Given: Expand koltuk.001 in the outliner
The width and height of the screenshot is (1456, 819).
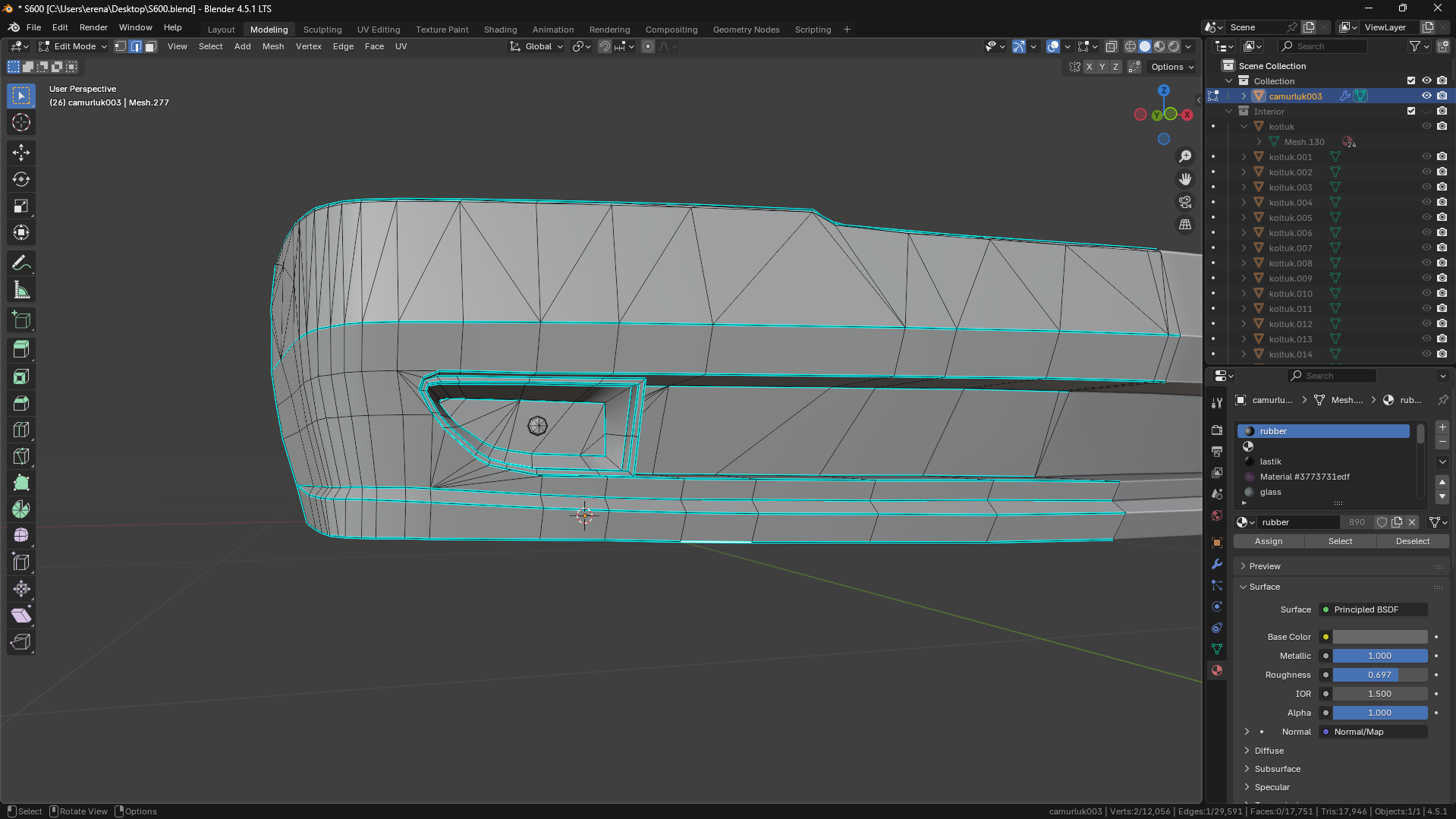Looking at the screenshot, I should point(1244,157).
